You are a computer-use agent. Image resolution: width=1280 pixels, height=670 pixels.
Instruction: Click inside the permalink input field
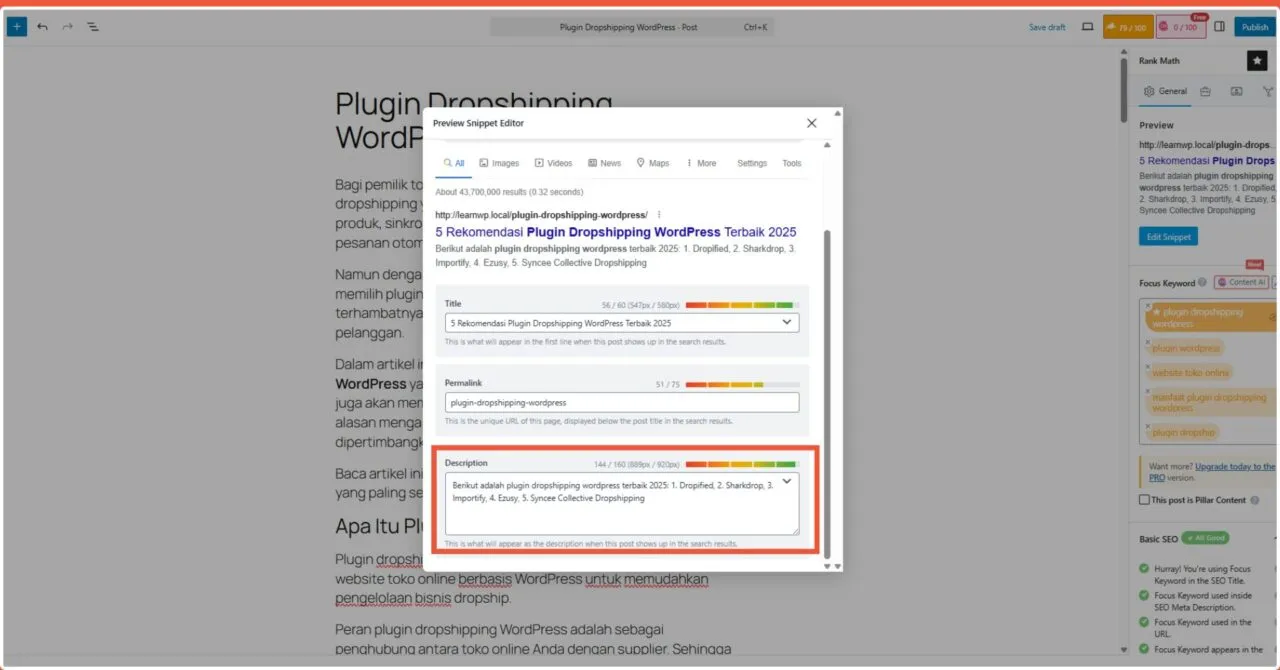pyautogui.click(x=620, y=401)
